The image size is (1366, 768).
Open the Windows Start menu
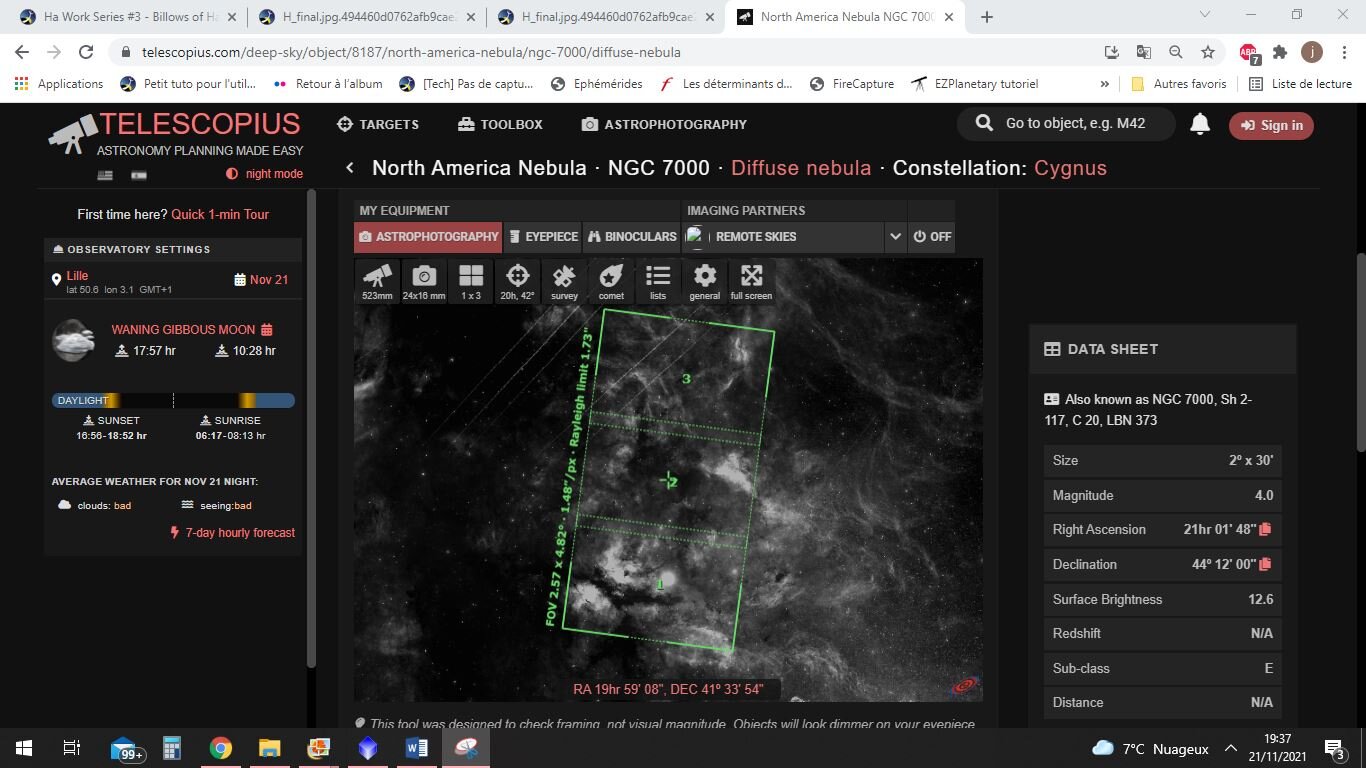(23, 748)
